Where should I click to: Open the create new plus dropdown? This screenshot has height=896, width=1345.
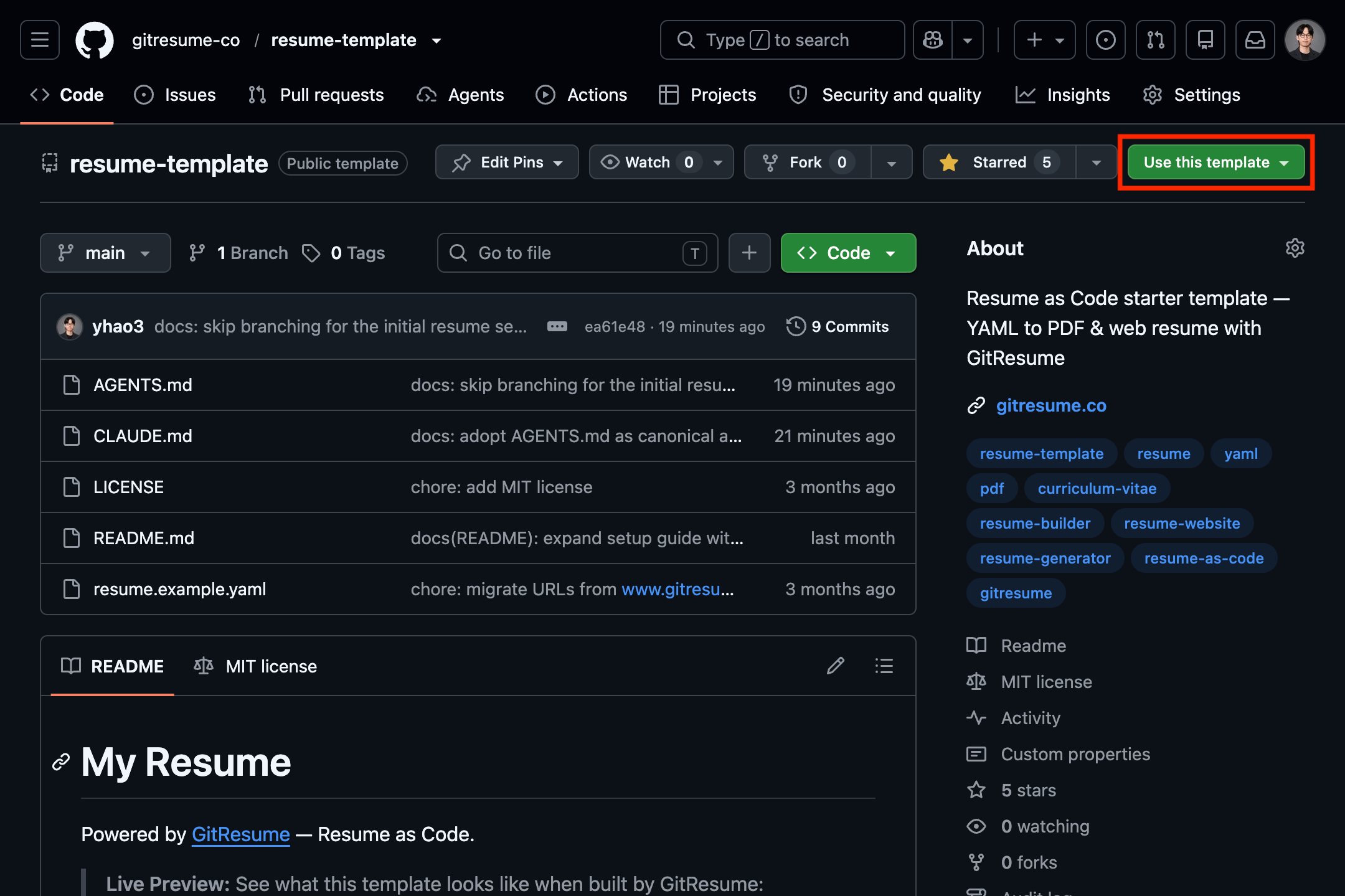1044,40
